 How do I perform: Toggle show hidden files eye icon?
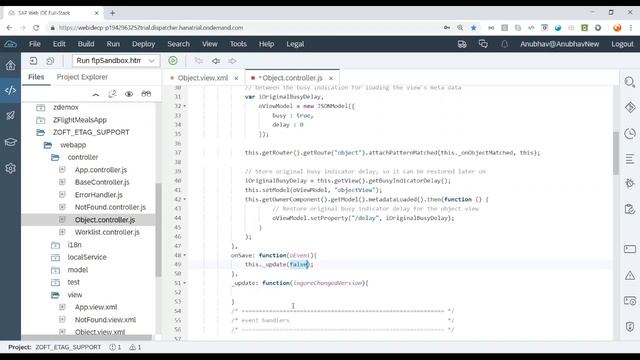[x=129, y=94]
